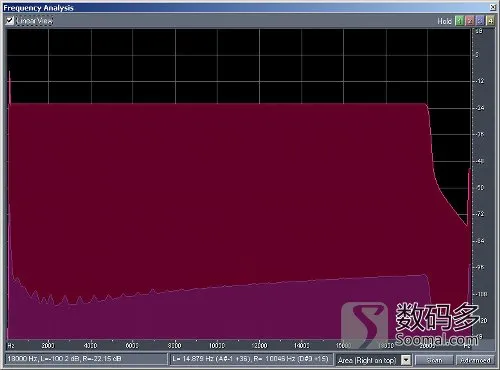Click the Linear View label text
Screen dimensions: 500x370
34,21
